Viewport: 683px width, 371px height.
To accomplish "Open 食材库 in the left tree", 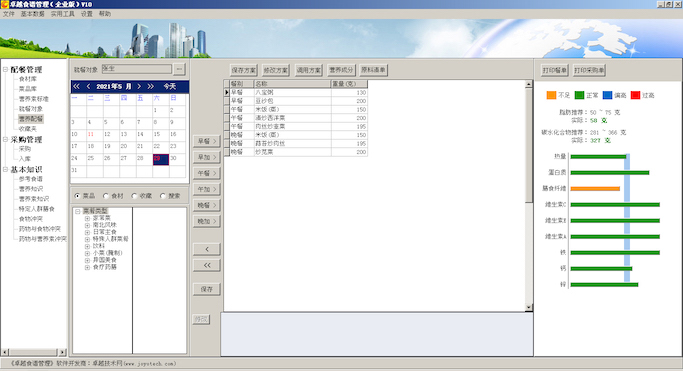I will (28, 79).
